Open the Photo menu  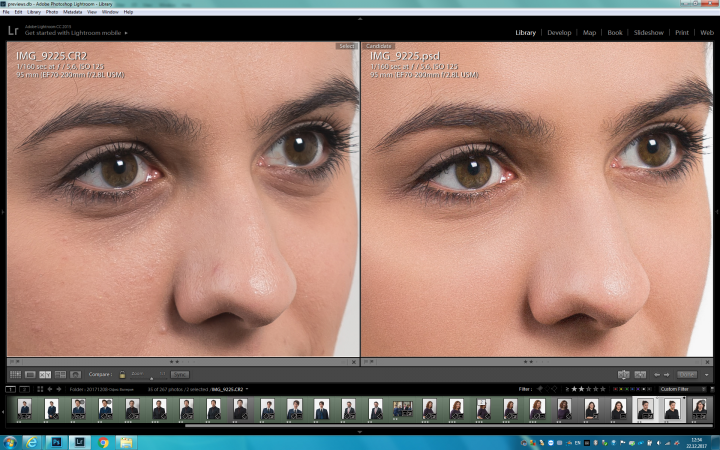point(52,12)
